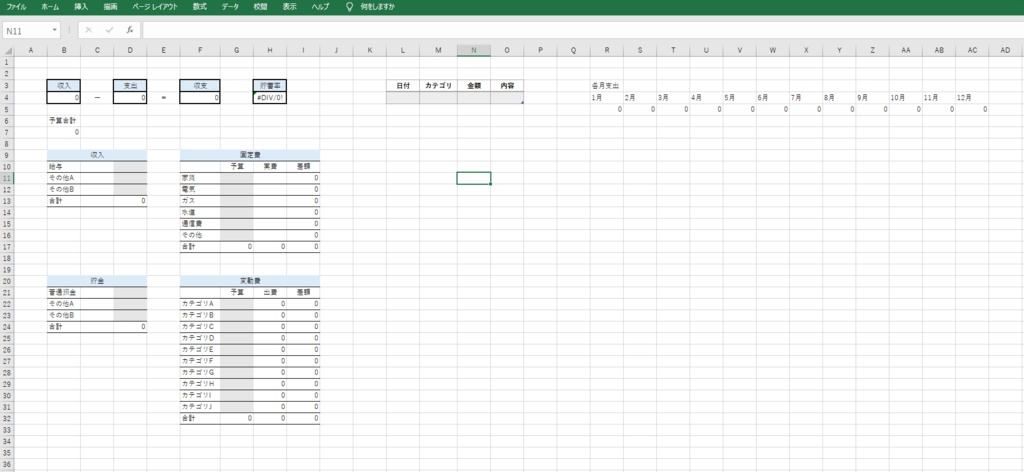Click the formula bar cancel X icon

[x=88, y=30]
